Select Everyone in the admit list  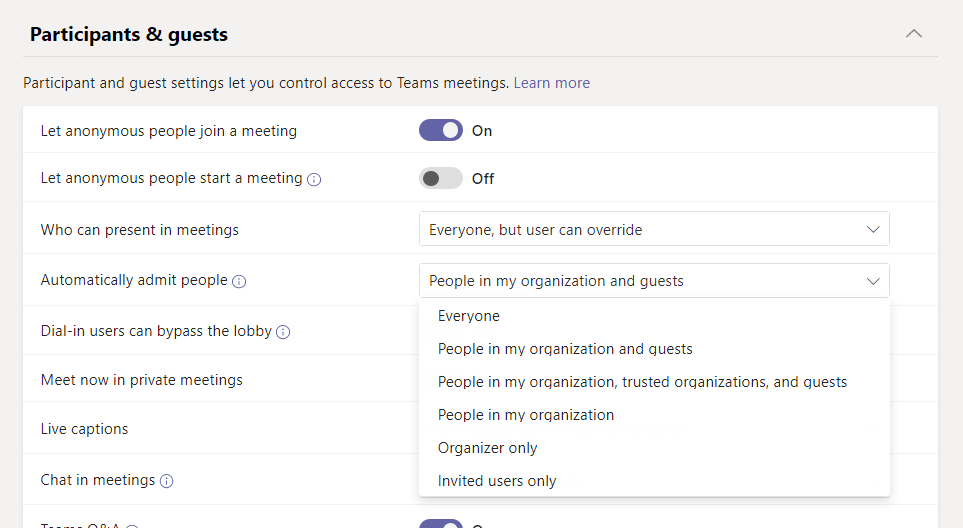[x=654, y=316]
